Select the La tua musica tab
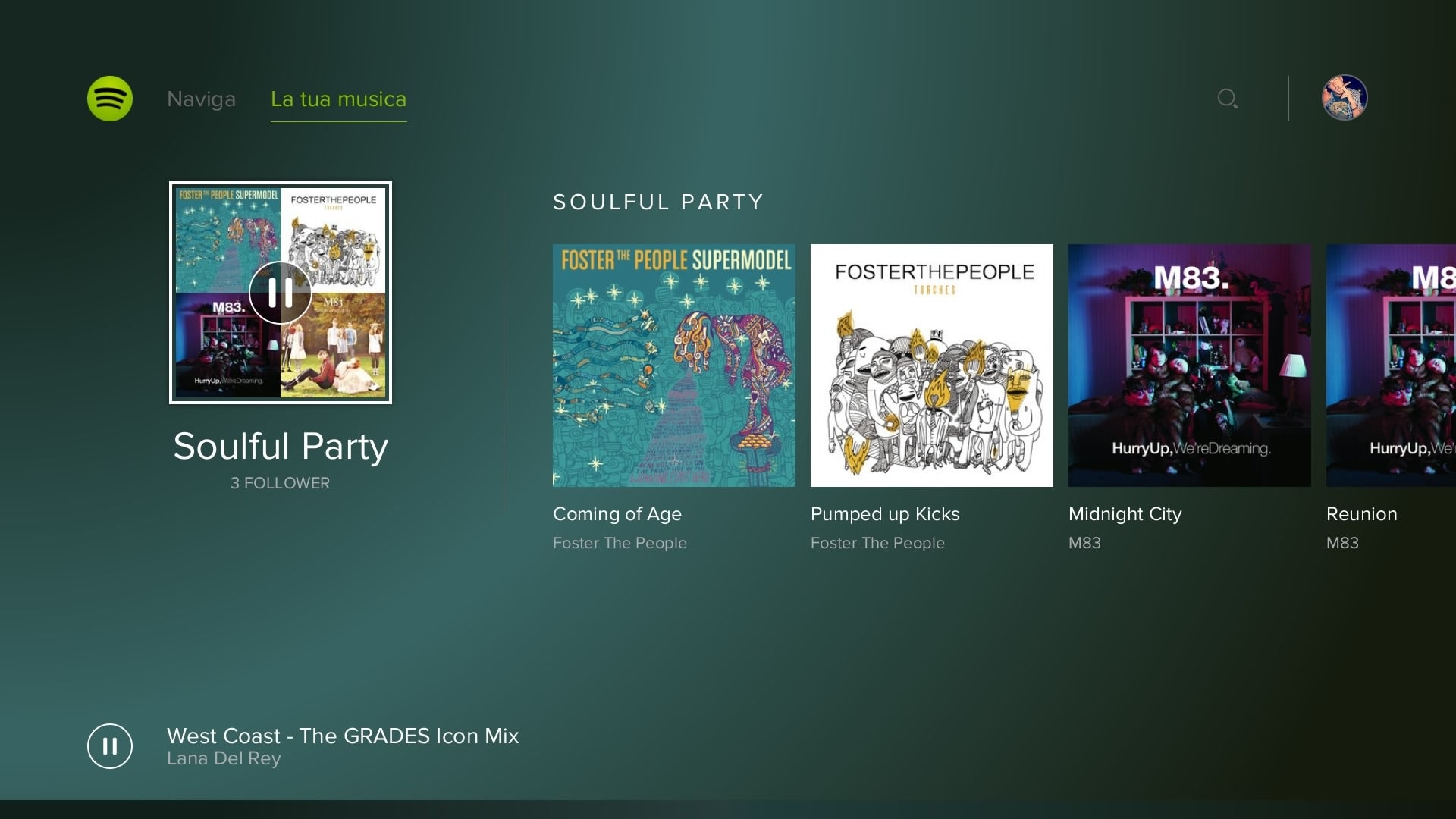 tap(338, 99)
